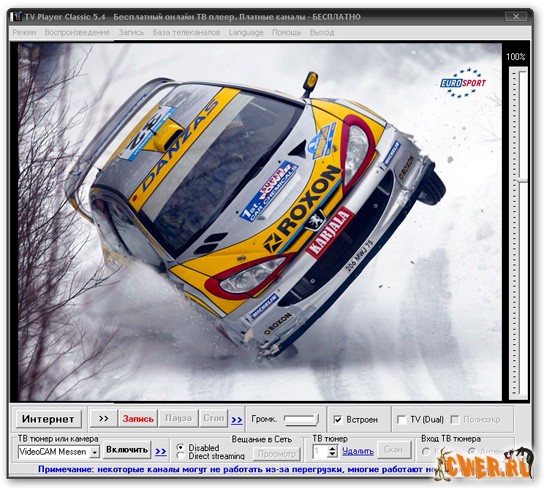
Task: Click the Включить button
Action: tap(127, 450)
